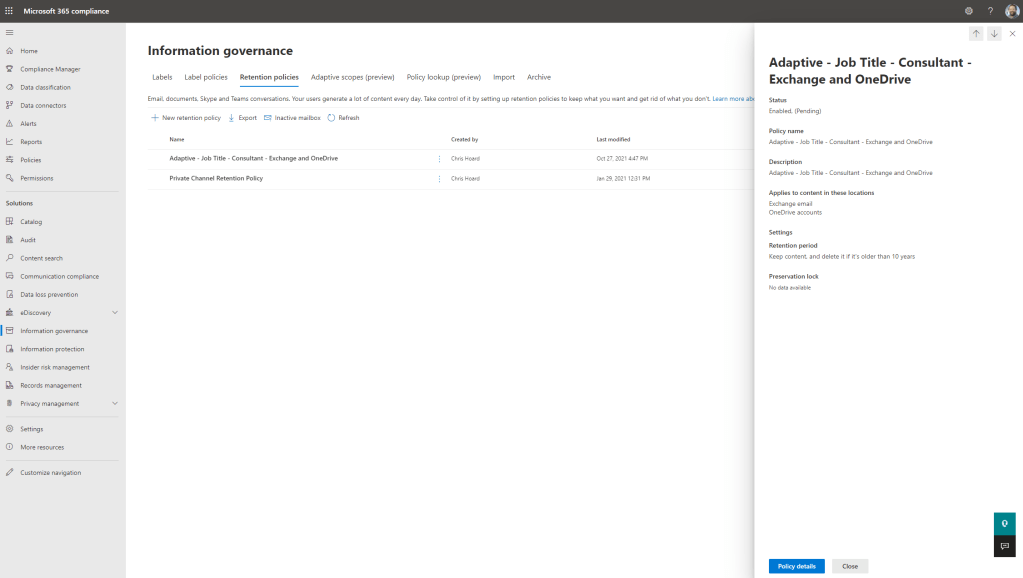
Task: Click New retention policy
Action: (x=186, y=118)
